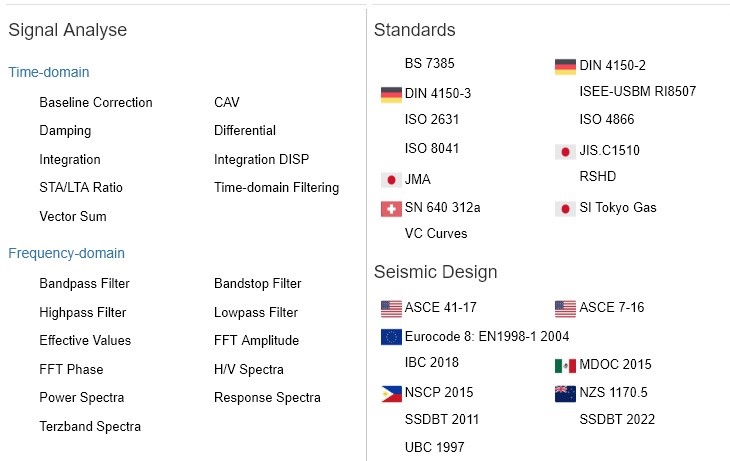Select Response Spectra

click(267, 397)
